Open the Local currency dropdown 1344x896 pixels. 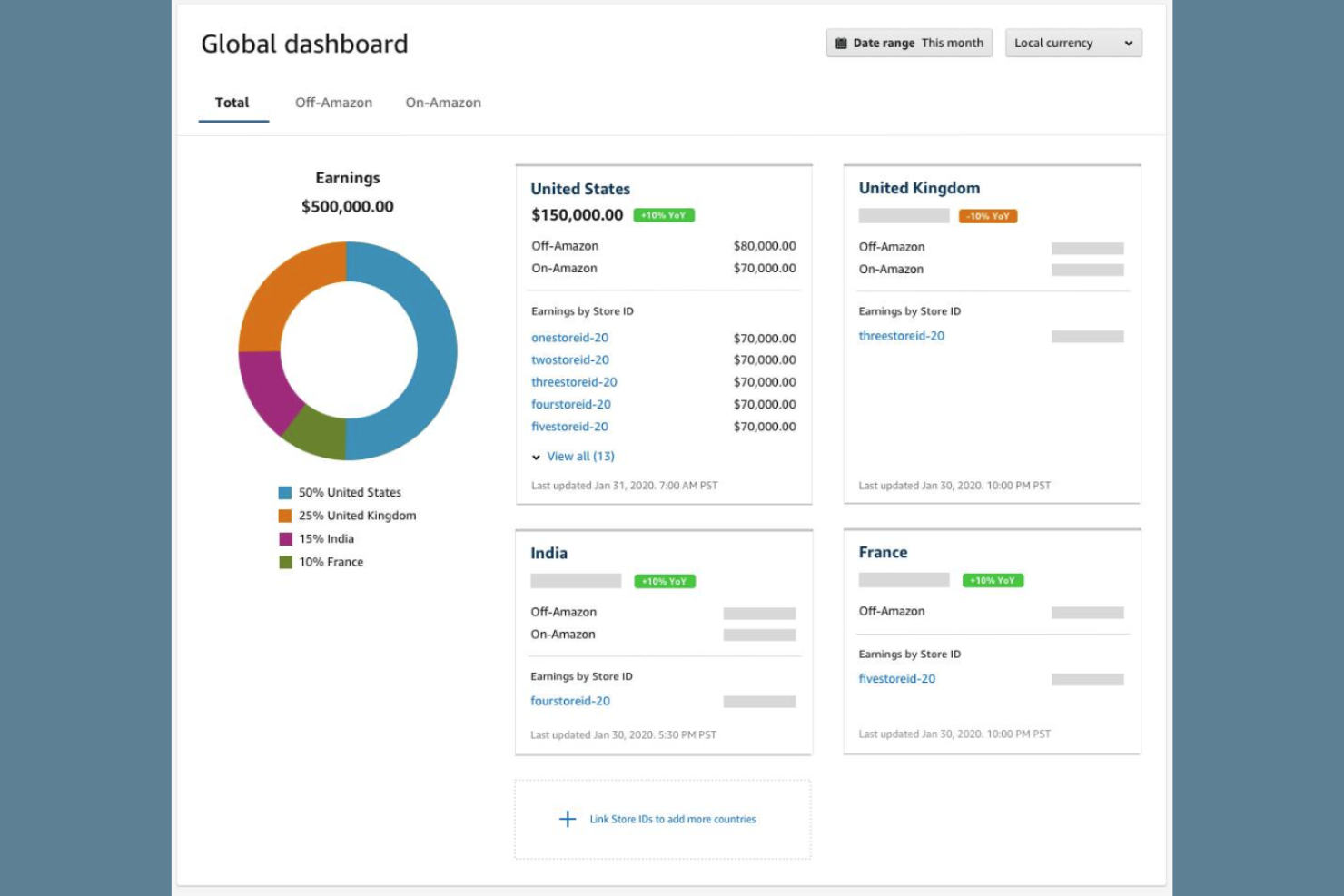[1073, 43]
